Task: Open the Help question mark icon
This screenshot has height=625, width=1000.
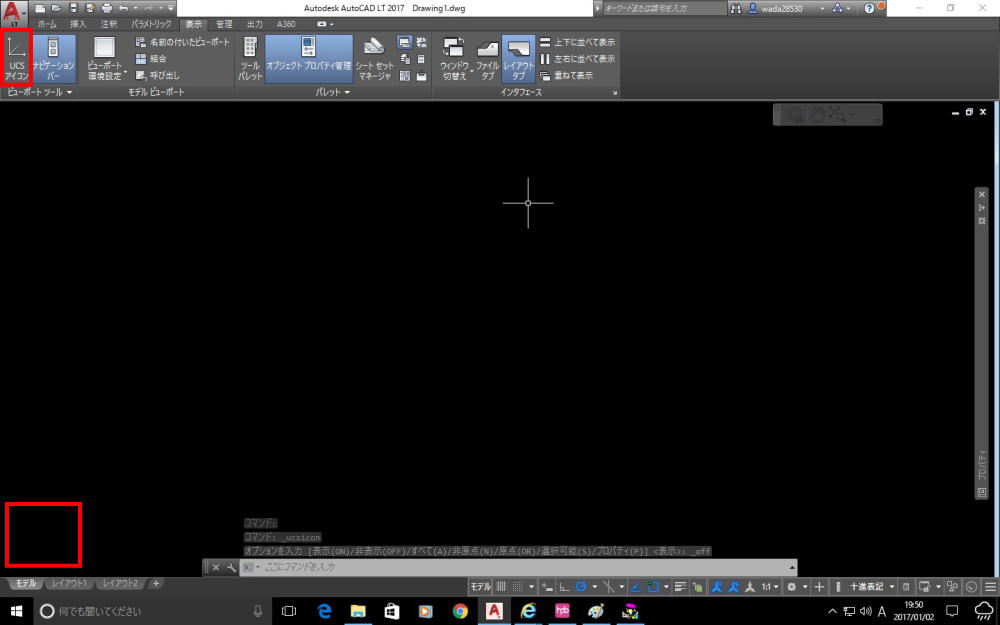Action: 869,8
